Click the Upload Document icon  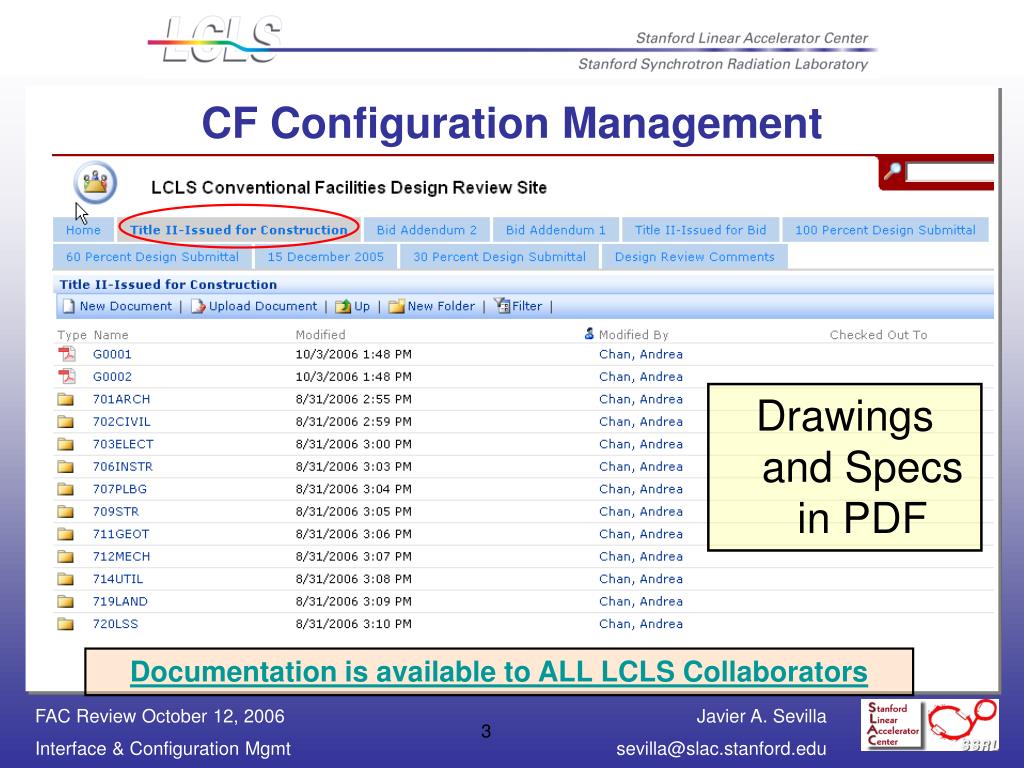pyautogui.click(x=198, y=306)
